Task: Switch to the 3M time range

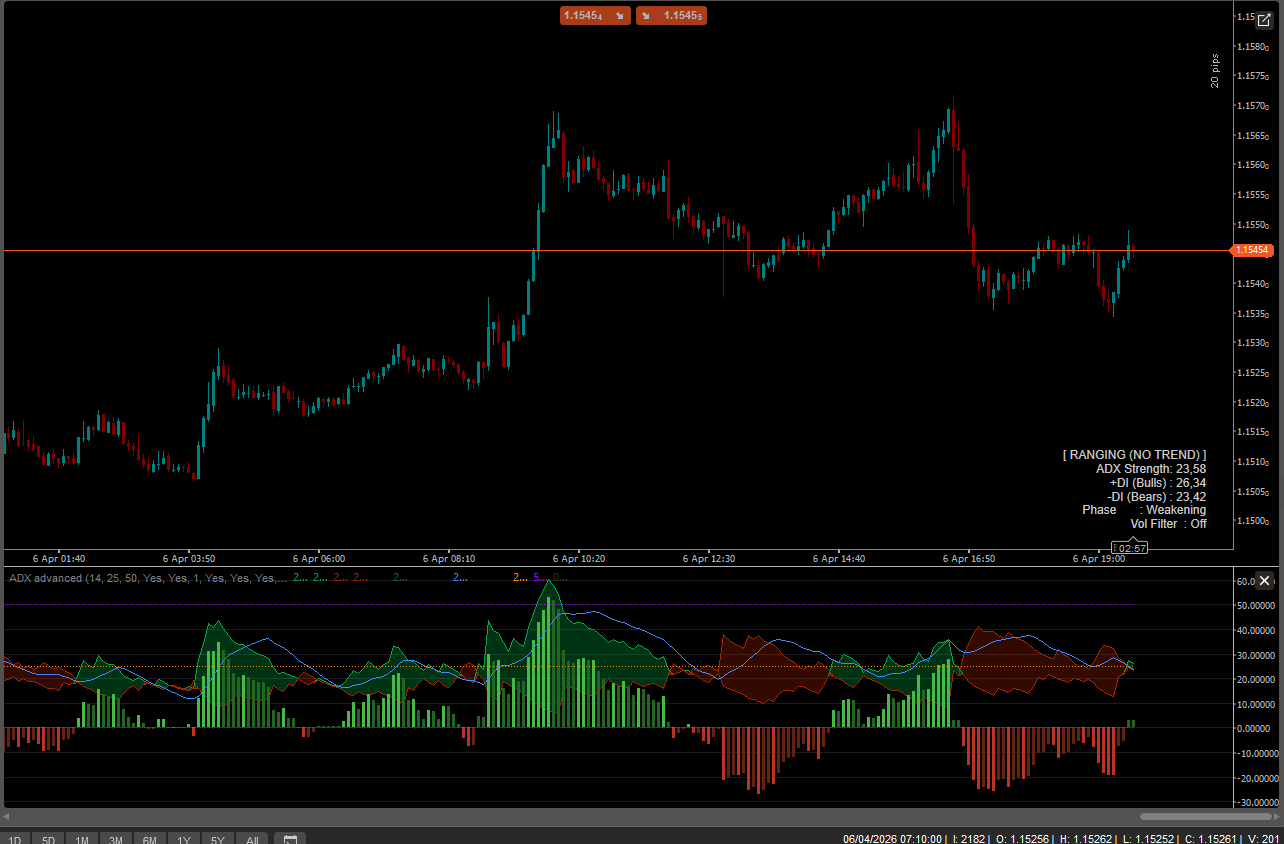Action: coord(116,840)
